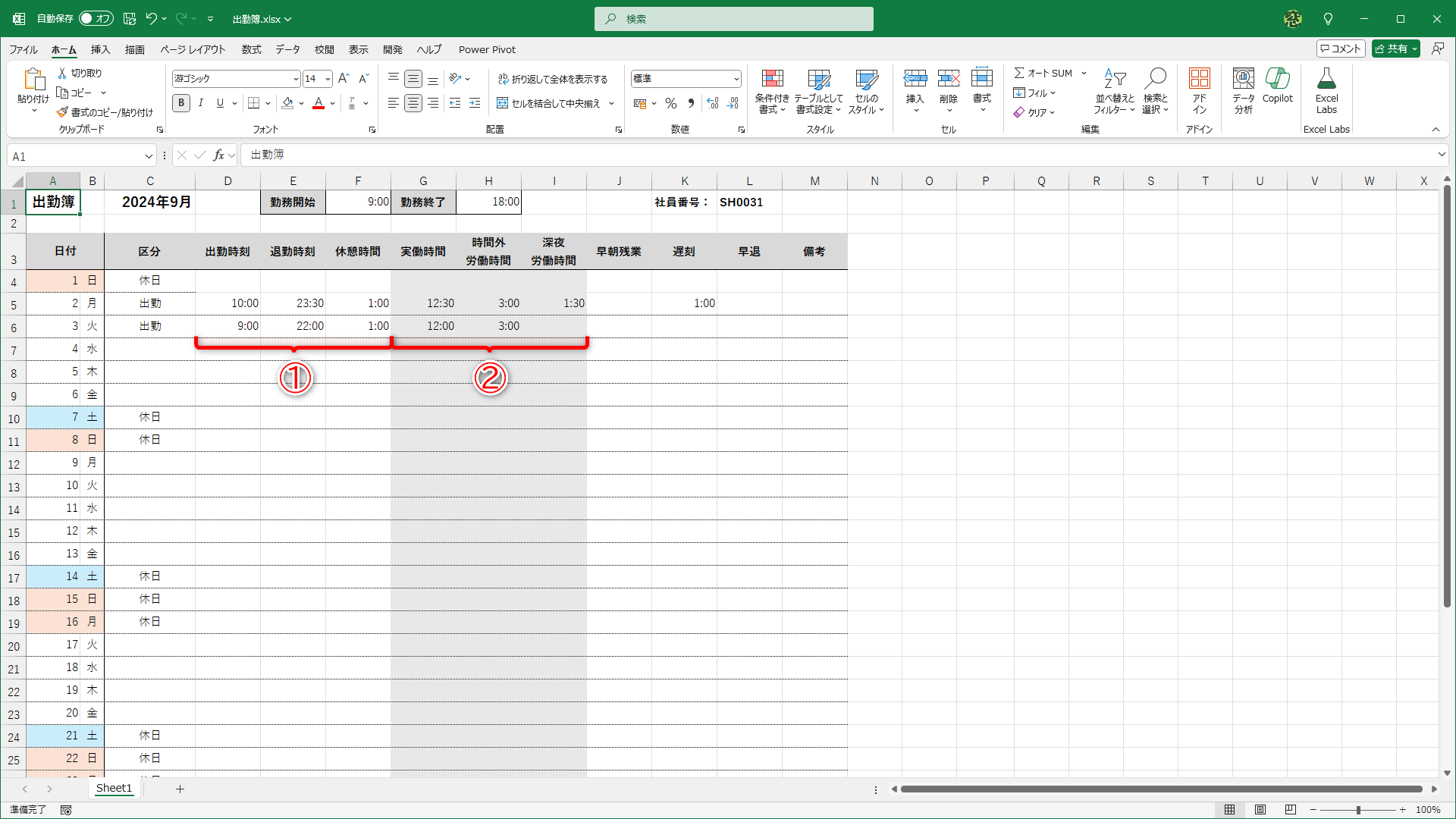Click the Analyze Data icon
This screenshot has height=819, width=1456.
click(x=1243, y=90)
